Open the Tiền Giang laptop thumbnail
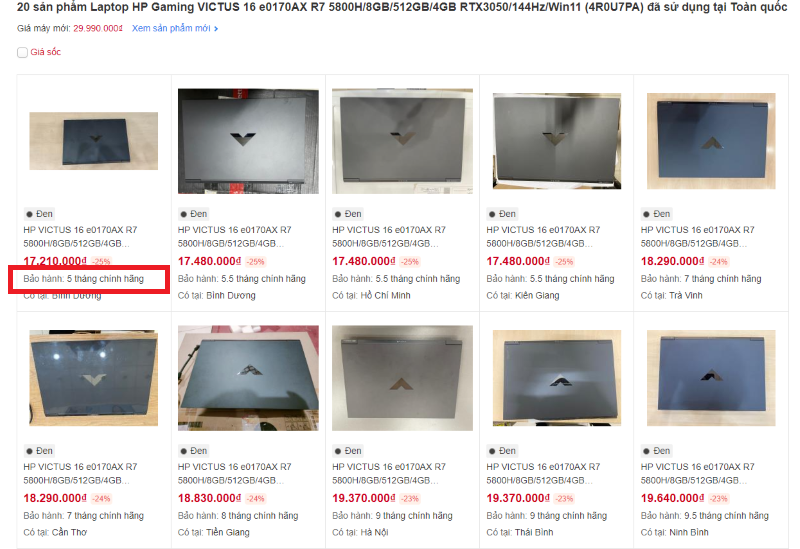The height and width of the screenshot is (549, 800). 248,378
